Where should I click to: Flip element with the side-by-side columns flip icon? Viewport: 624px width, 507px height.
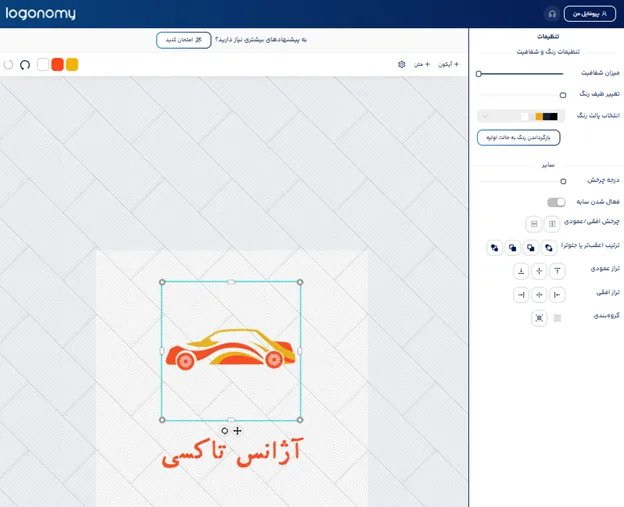coord(552,224)
